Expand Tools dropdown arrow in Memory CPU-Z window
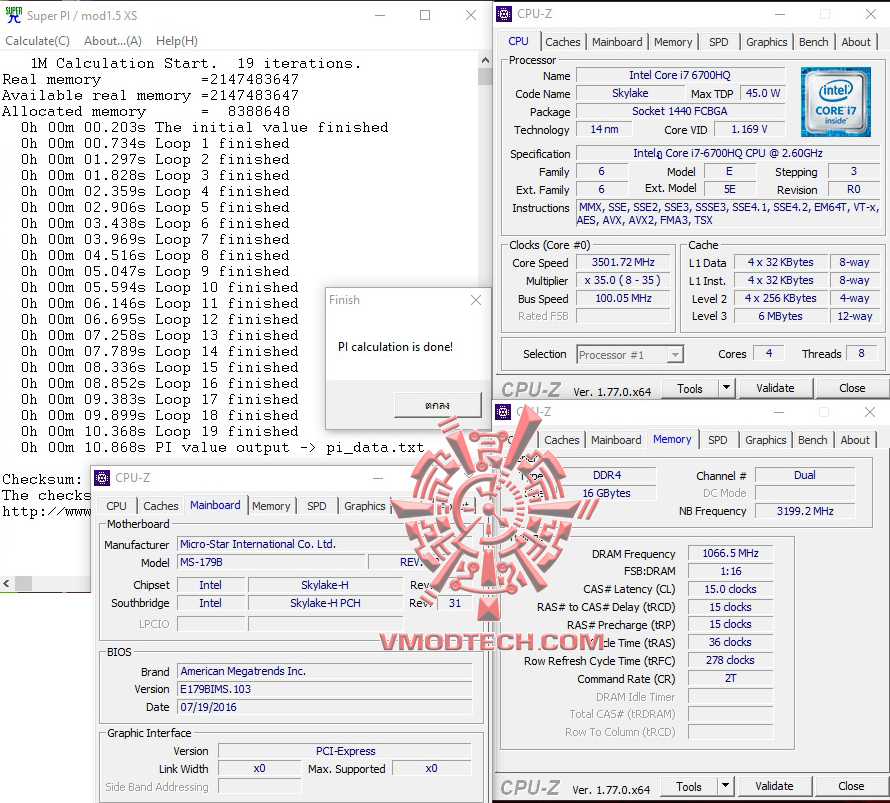 coord(725,787)
